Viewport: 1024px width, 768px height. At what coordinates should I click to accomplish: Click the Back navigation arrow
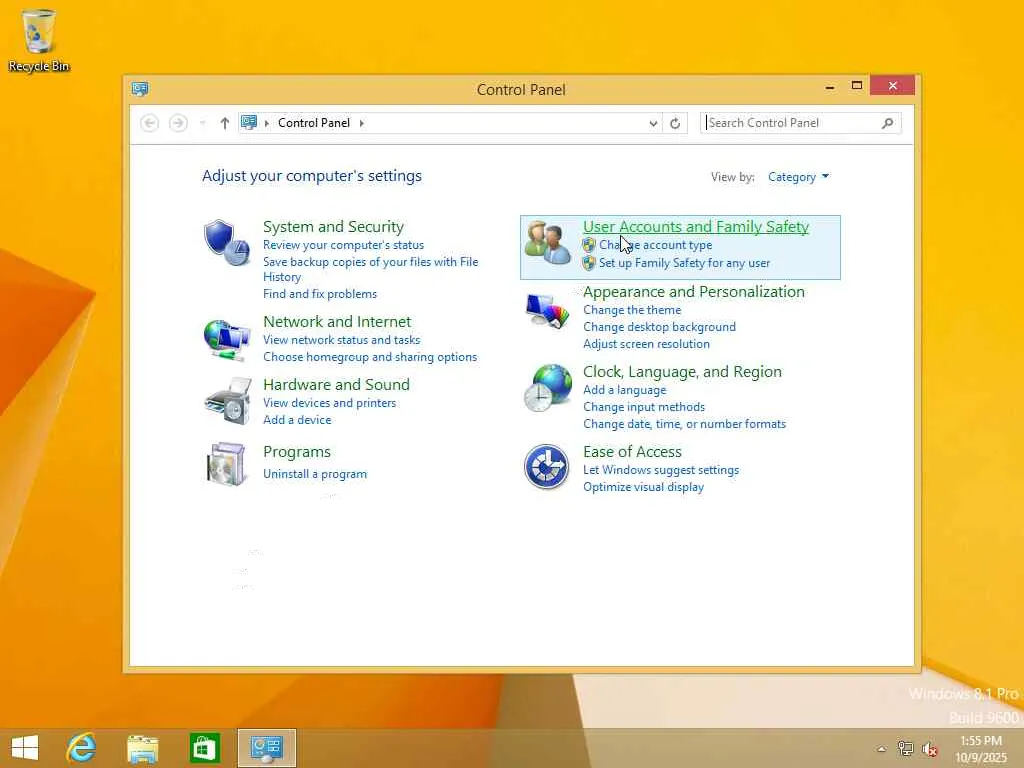point(150,123)
